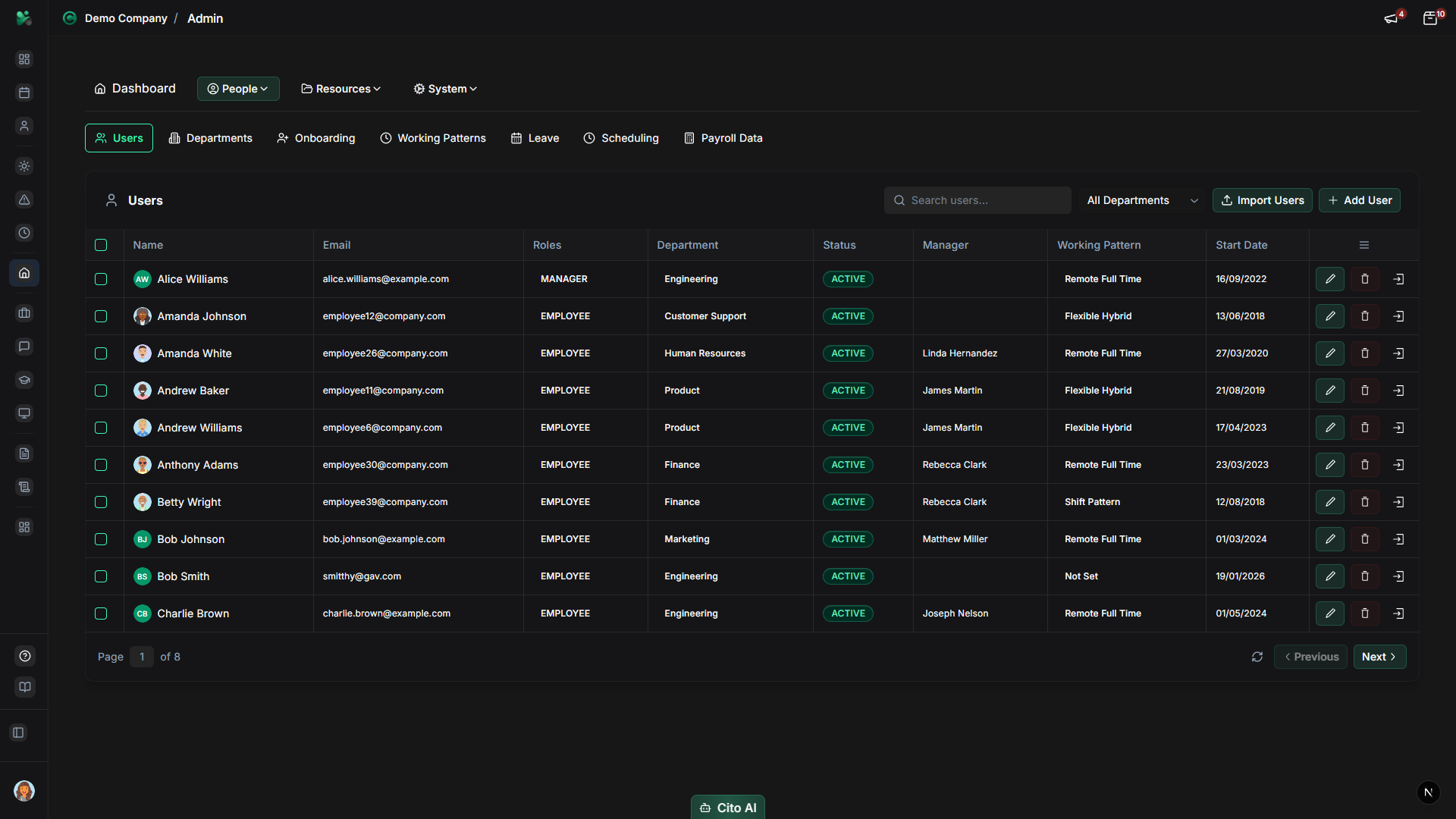1456x819 pixels.
Task: Check the checkbox beside Bob Johnson
Action: (101, 539)
